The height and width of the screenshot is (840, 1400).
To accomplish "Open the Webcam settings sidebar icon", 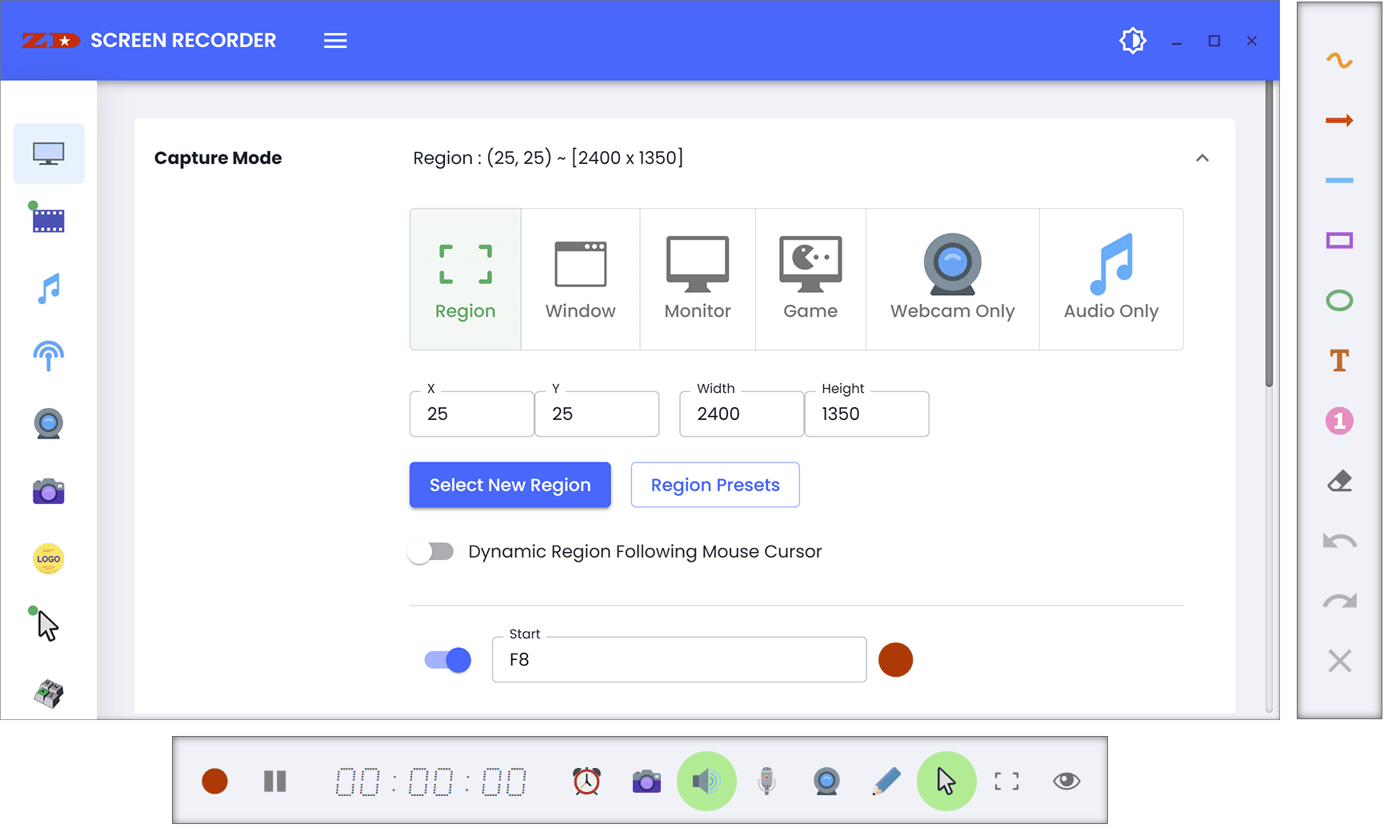I will pos(49,424).
